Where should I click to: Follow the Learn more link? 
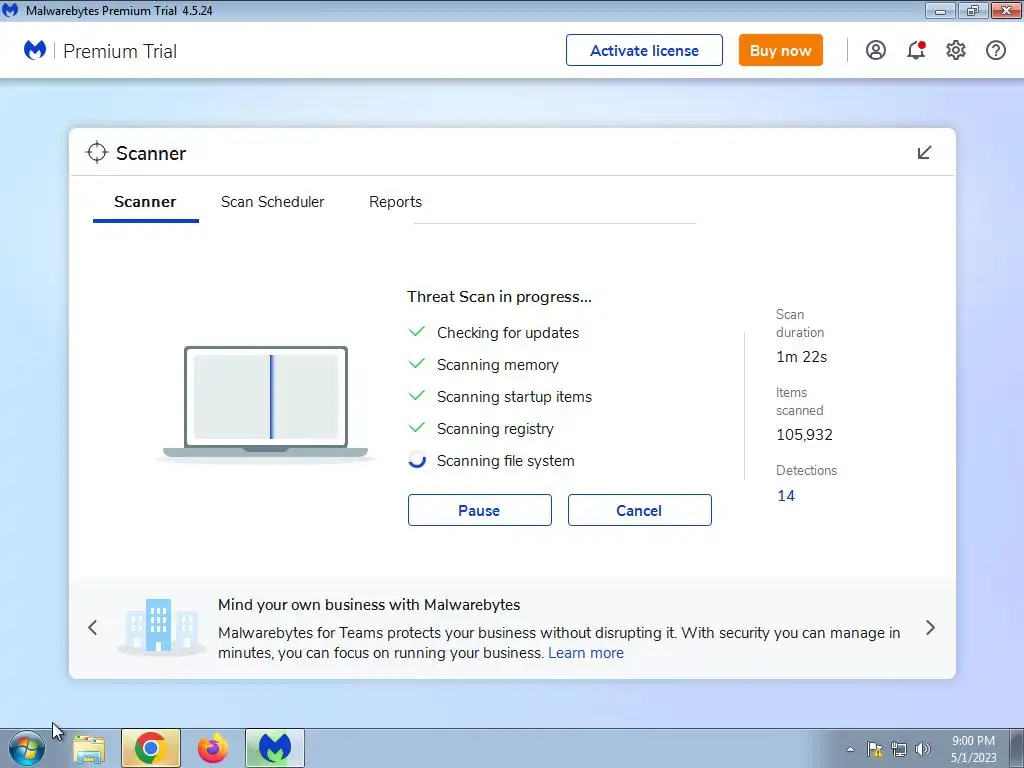click(586, 652)
